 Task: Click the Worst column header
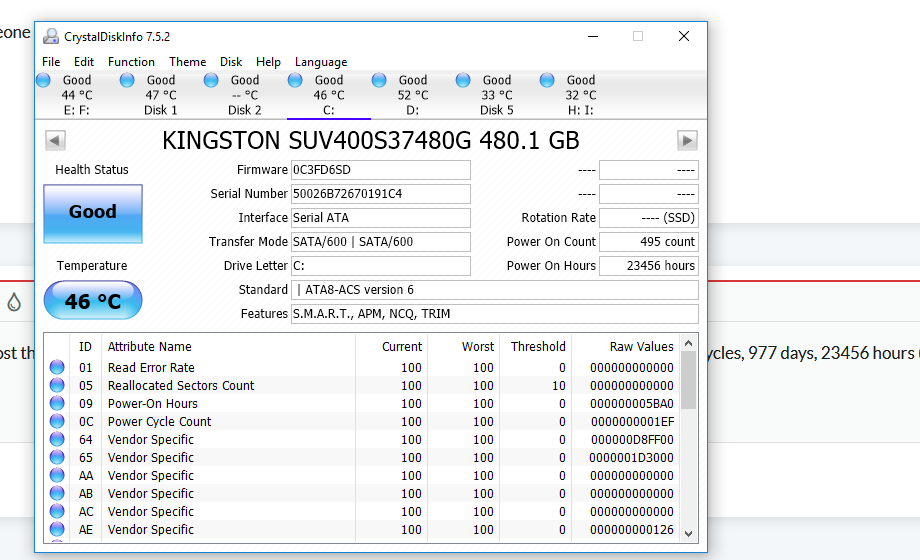(478, 346)
